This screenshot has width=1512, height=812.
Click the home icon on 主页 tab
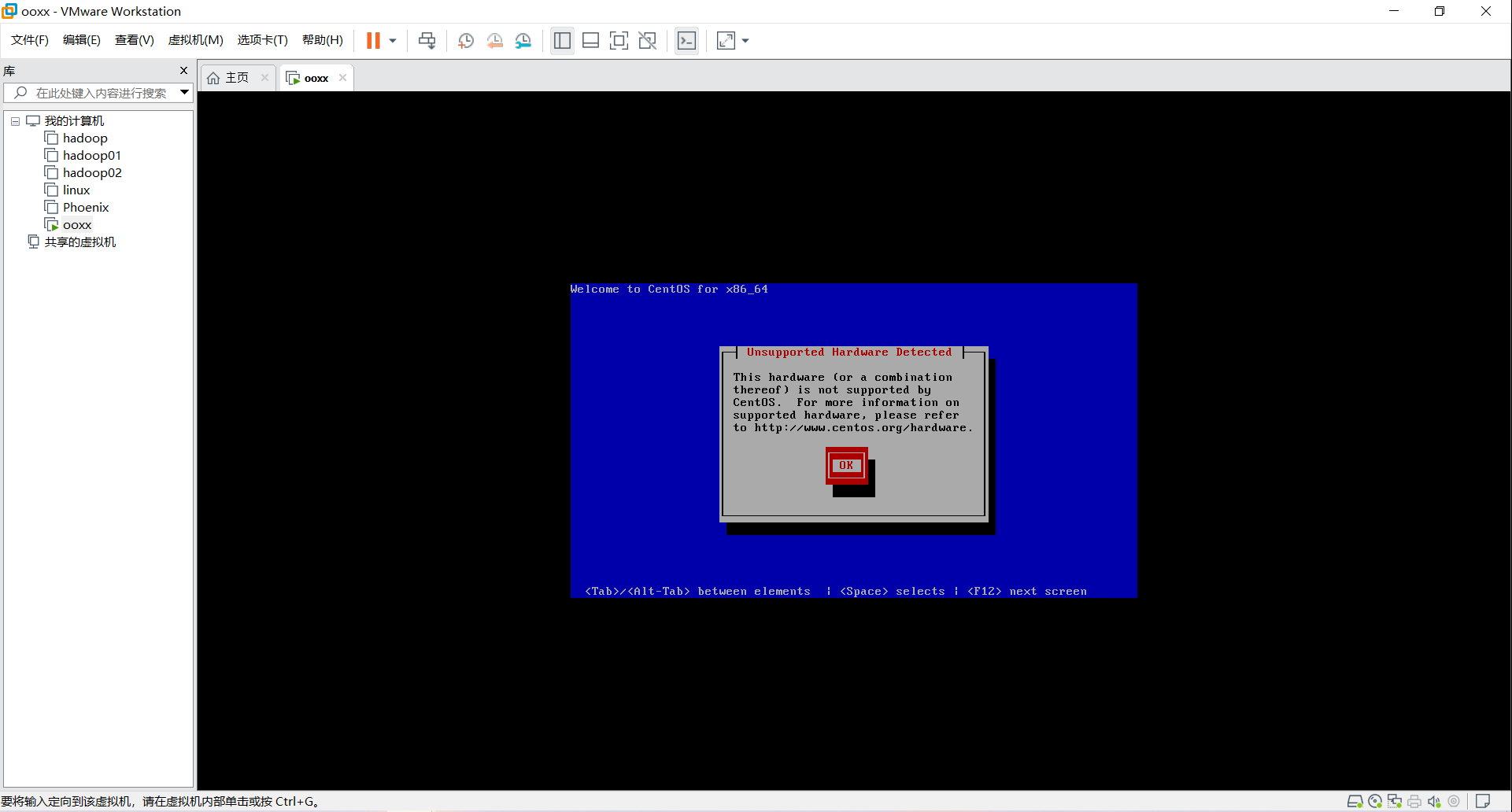pyautogui.click(x=213, y=78)
